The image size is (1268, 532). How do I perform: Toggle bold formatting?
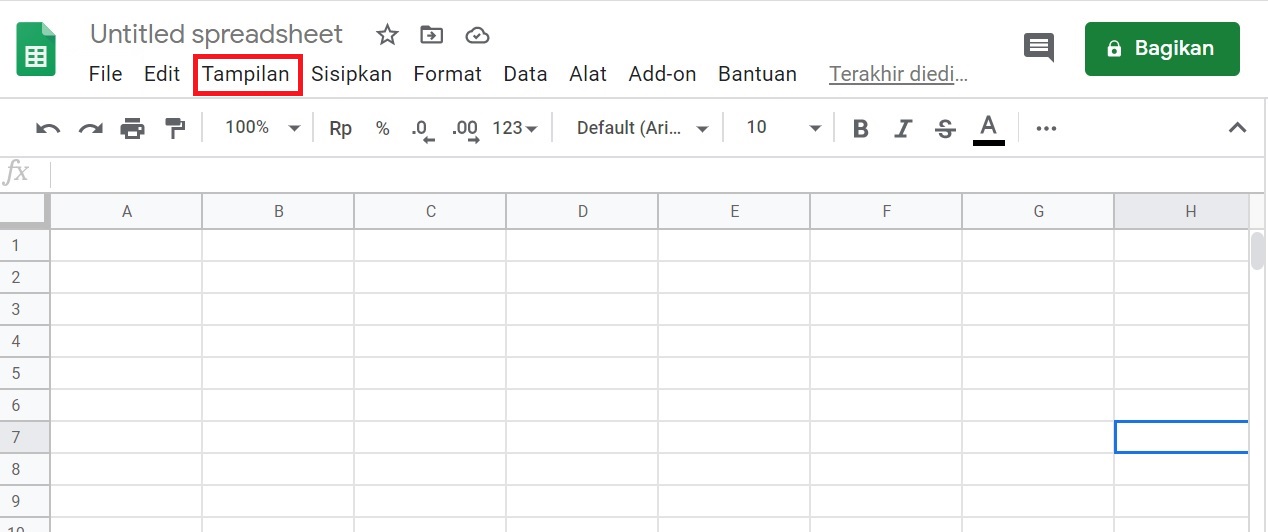coord(860,128)
